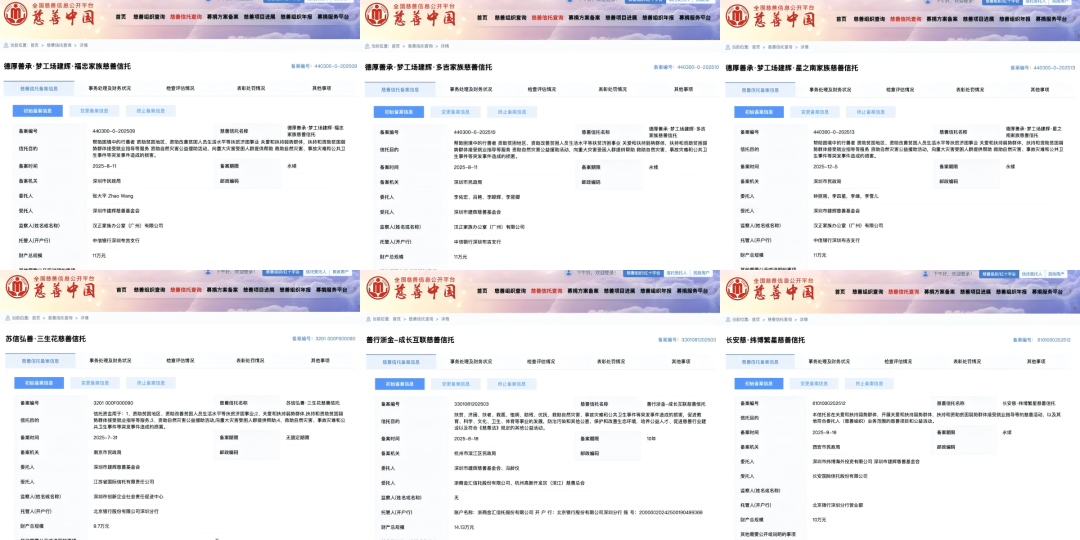Click the user avatar icon in the 成长互联 panel header
The height and width of the screenshot is (540, 1080).
coord(571,273)
